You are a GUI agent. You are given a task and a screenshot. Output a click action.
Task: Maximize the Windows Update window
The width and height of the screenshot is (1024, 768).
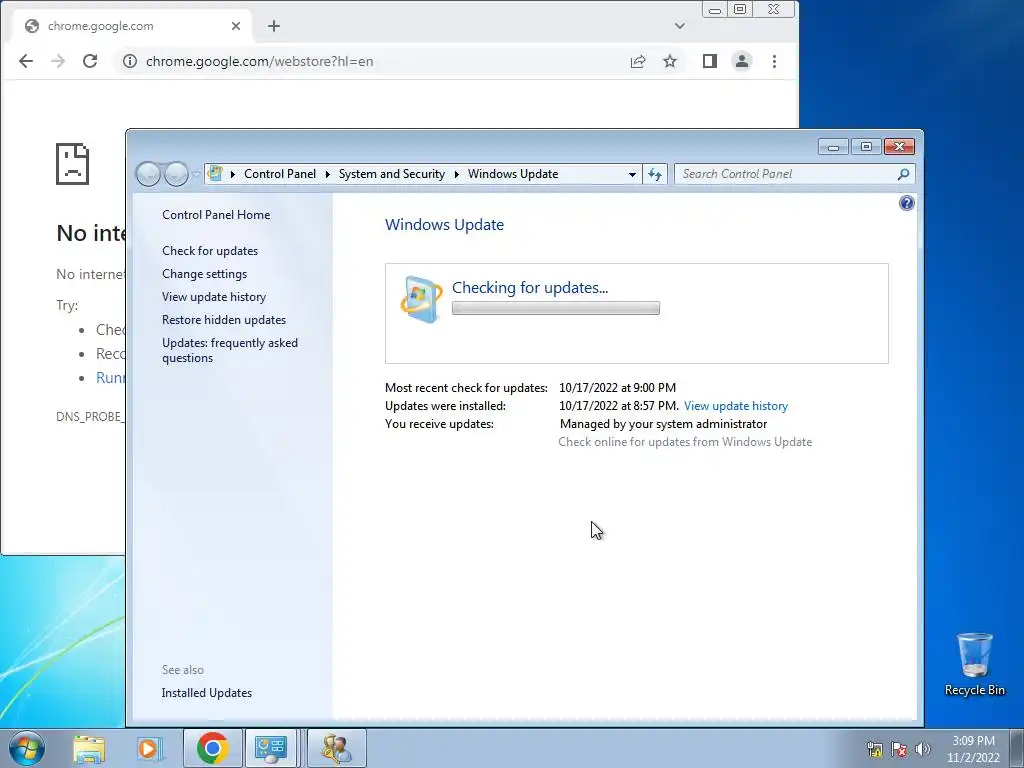tap(866, 147)
